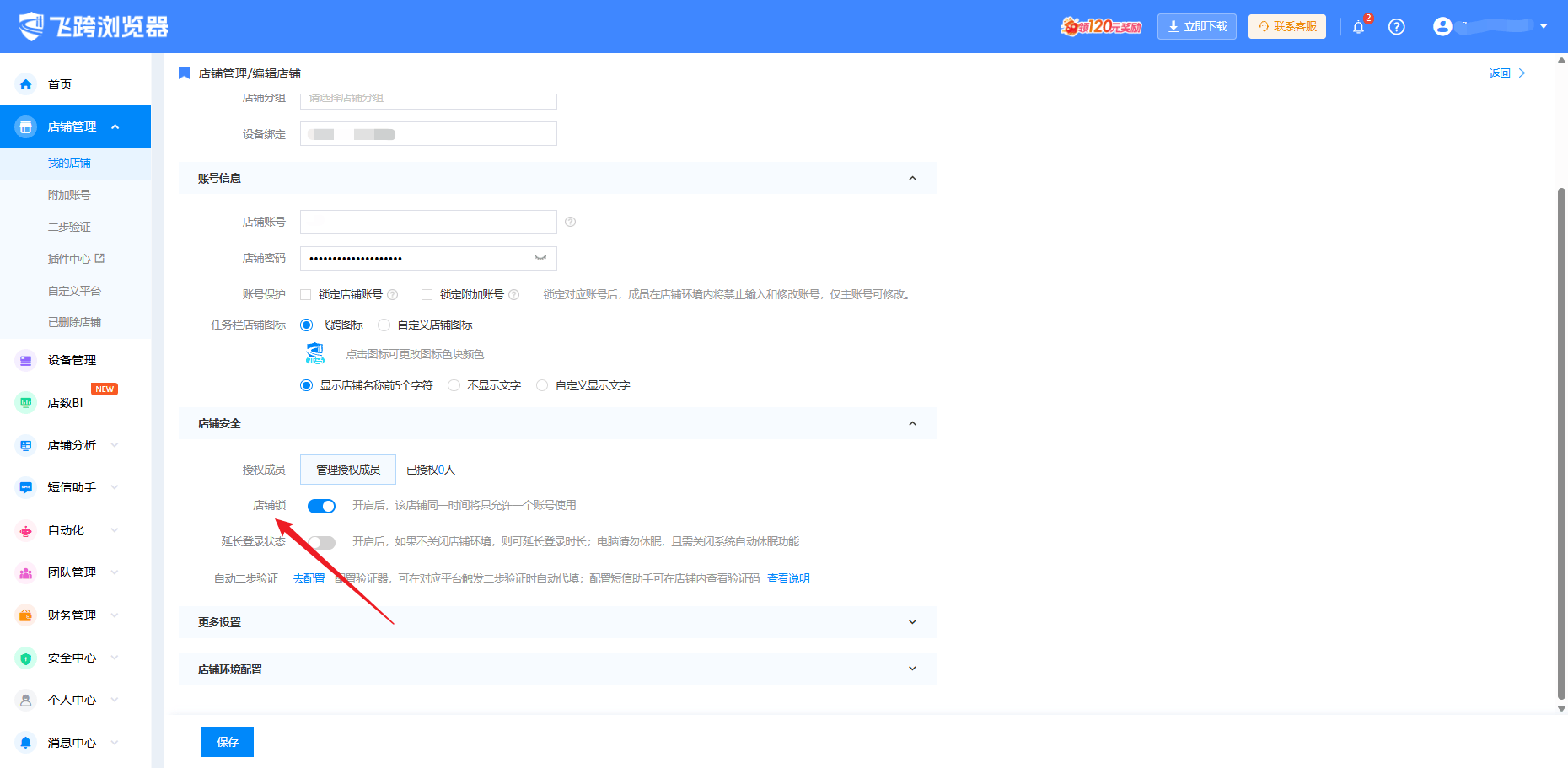Collapse the 账号信息 section
Screen dimensions: 1568x768
(x=912, y=179)
